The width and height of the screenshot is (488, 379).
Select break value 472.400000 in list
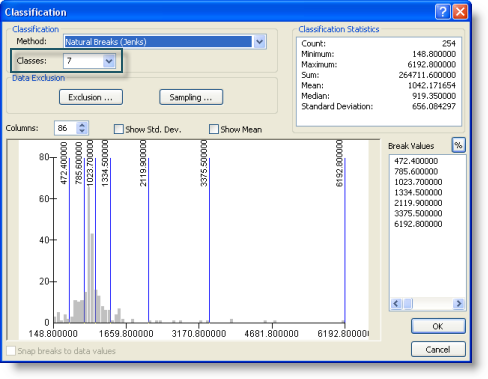[416, 161]
